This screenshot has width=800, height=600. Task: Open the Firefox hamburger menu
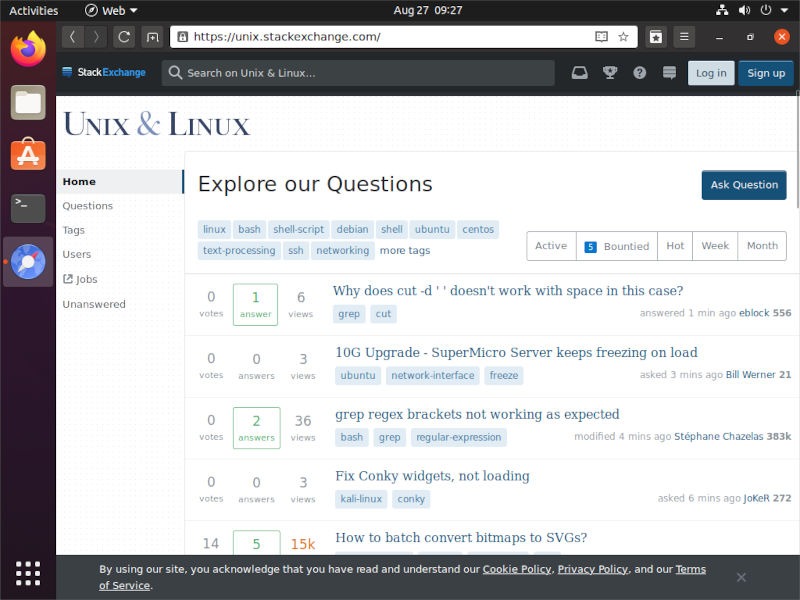[x=684, y=36]
